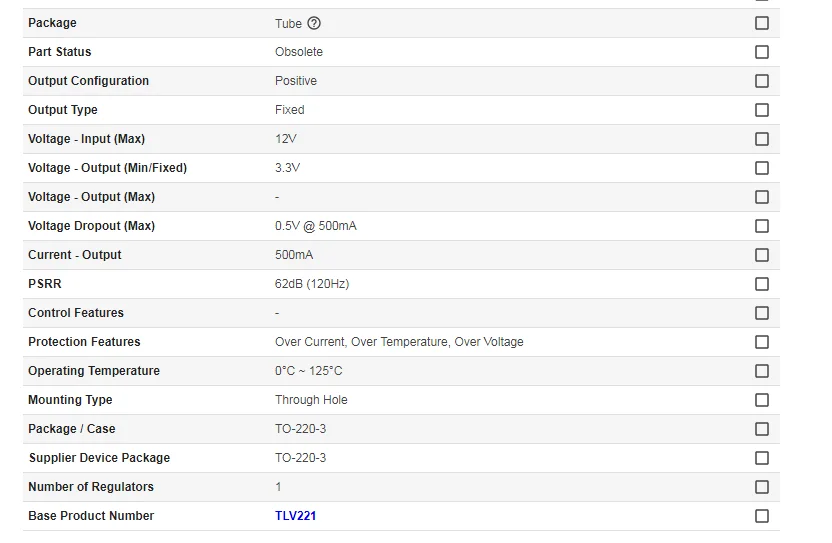Tick the Control Features checkbox
This screenshot has width=832, height=543.
coord(762,313)
